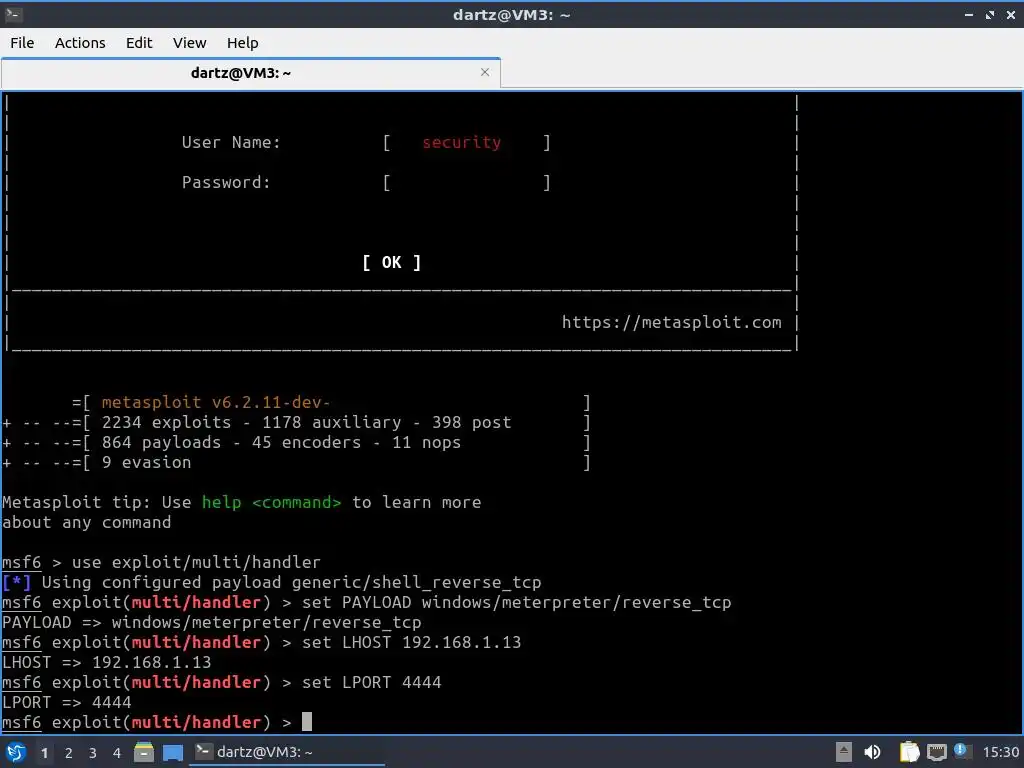
Task: Open the View menu
Action: click(x=189, y=43)
